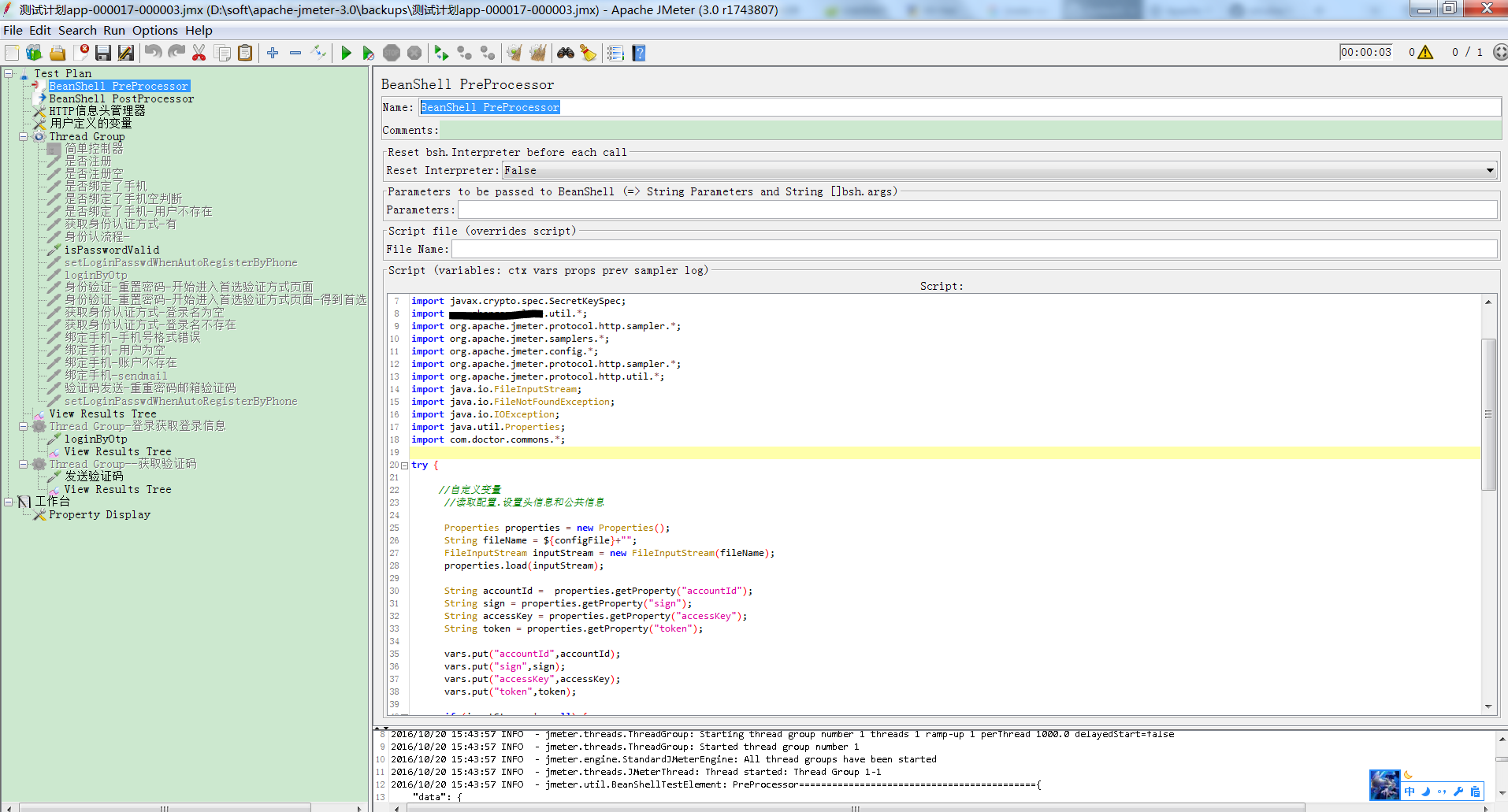This screenshot has width=1508, height=812.
Task: Click the Open file folder icon
Action: [58, 53]
